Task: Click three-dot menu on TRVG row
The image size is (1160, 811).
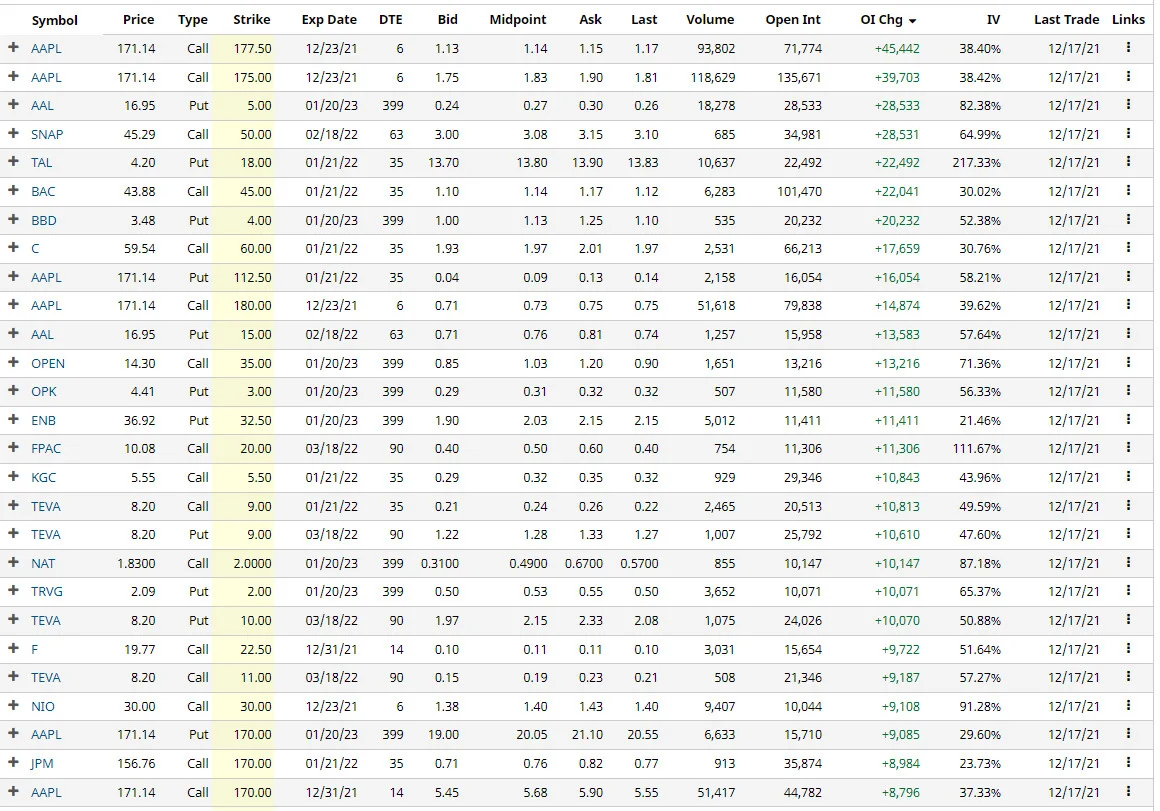Action: [x=1128, y=590]
